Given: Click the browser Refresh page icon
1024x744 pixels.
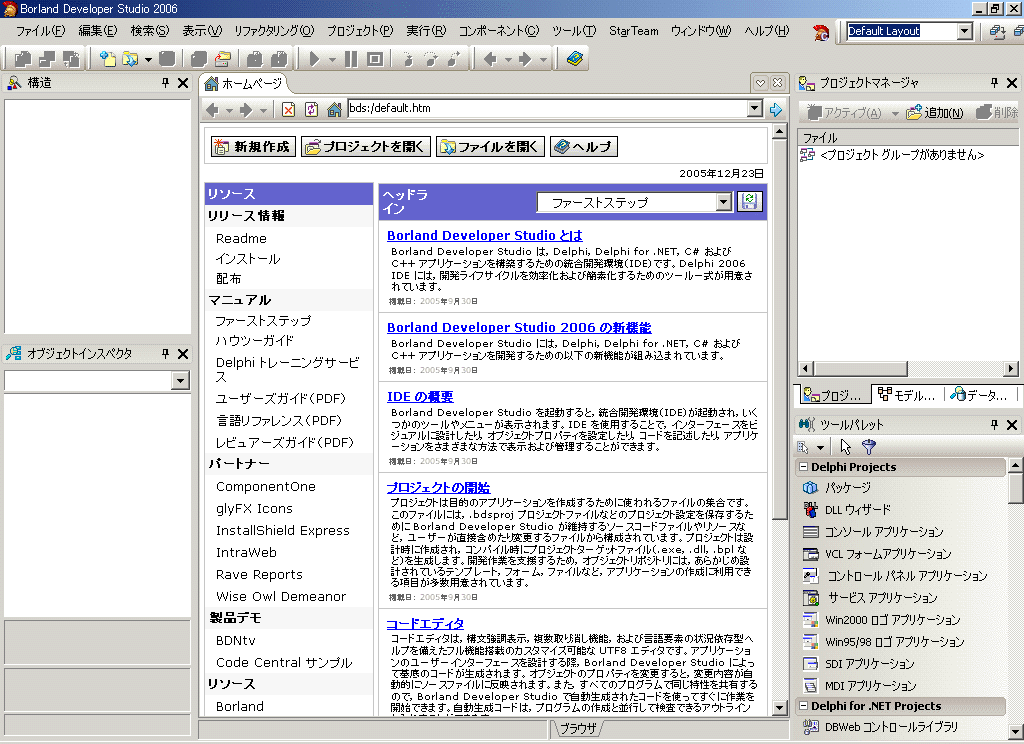Looking at the screenshot, I should coord(312,110).
